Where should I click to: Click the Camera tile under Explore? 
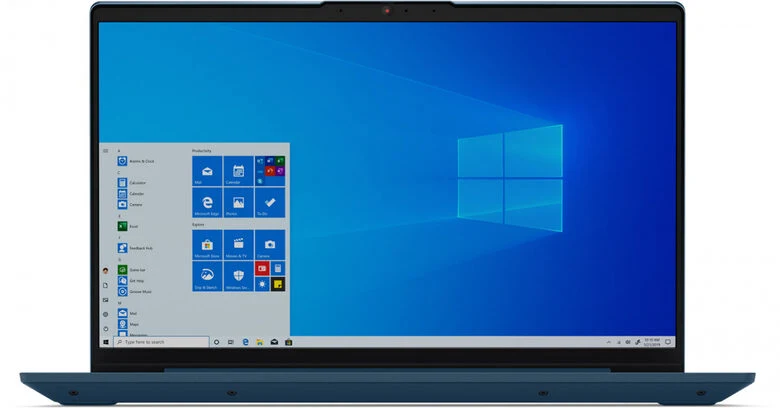click(270, 245)
